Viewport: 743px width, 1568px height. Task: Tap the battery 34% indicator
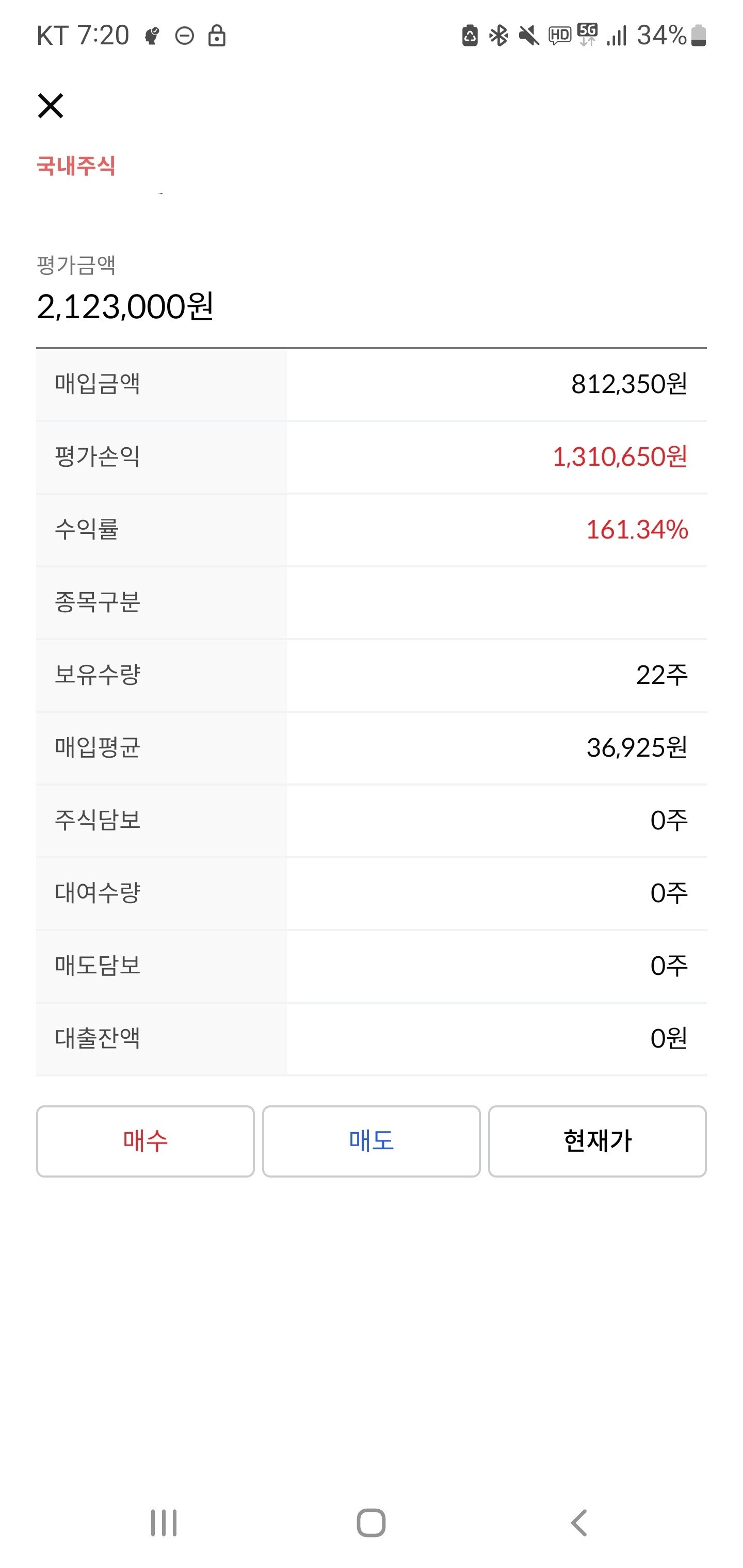671,36
